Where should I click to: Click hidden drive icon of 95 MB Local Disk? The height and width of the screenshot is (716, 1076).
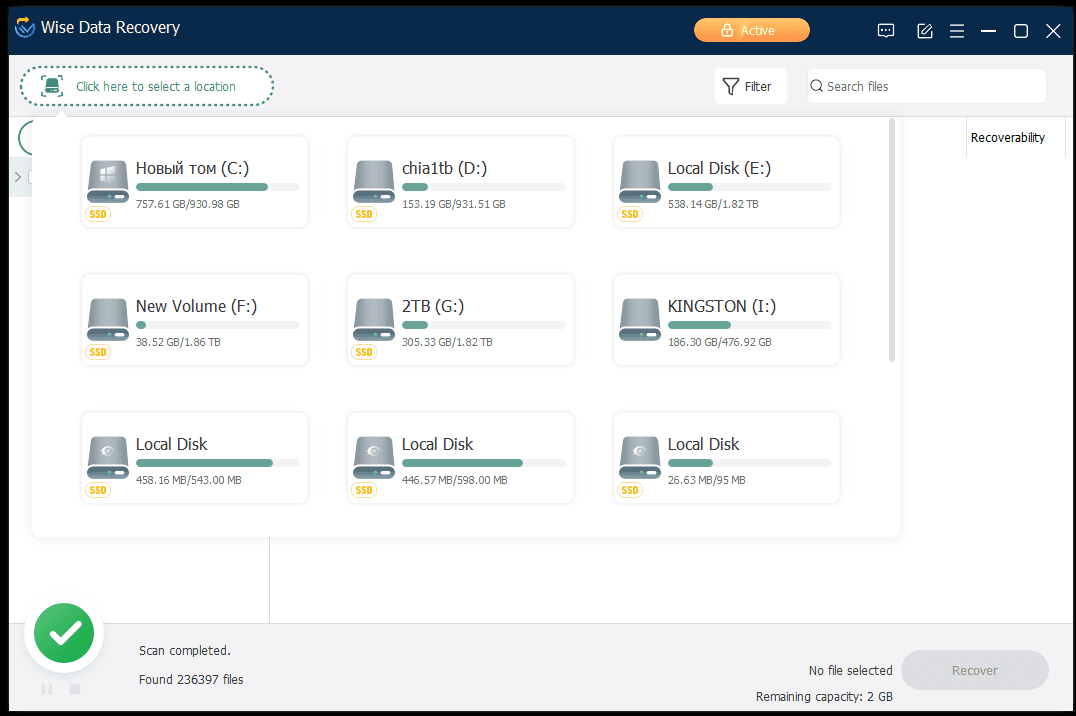pos(640,457)
